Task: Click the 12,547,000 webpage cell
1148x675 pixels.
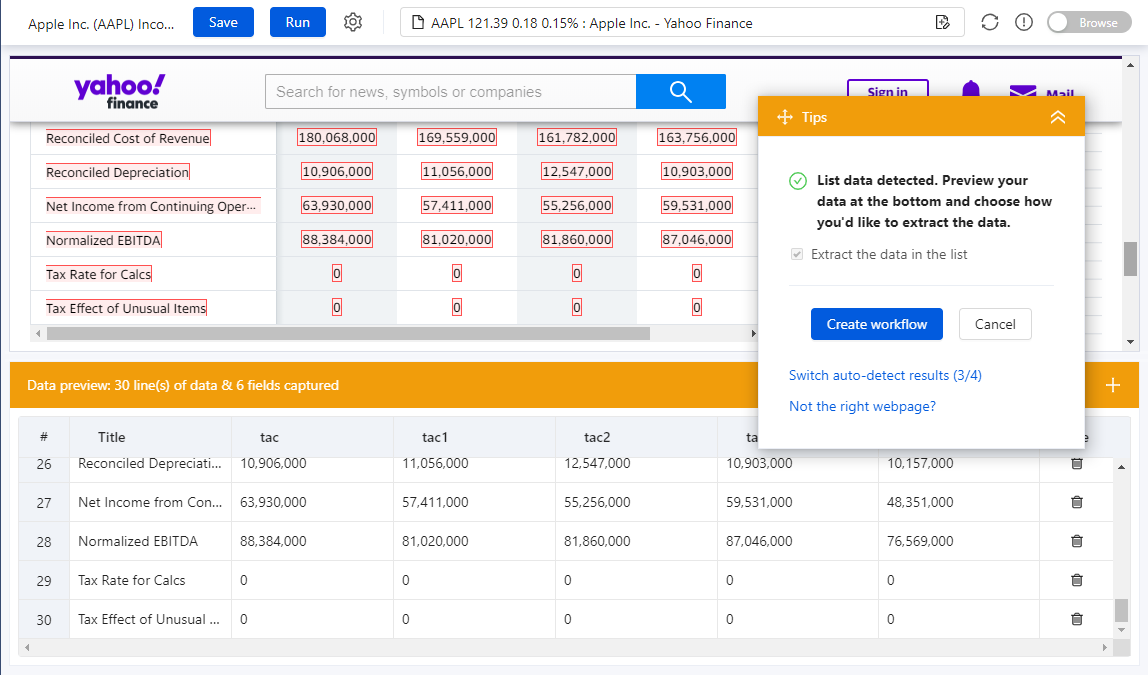Action: (577, 171)
